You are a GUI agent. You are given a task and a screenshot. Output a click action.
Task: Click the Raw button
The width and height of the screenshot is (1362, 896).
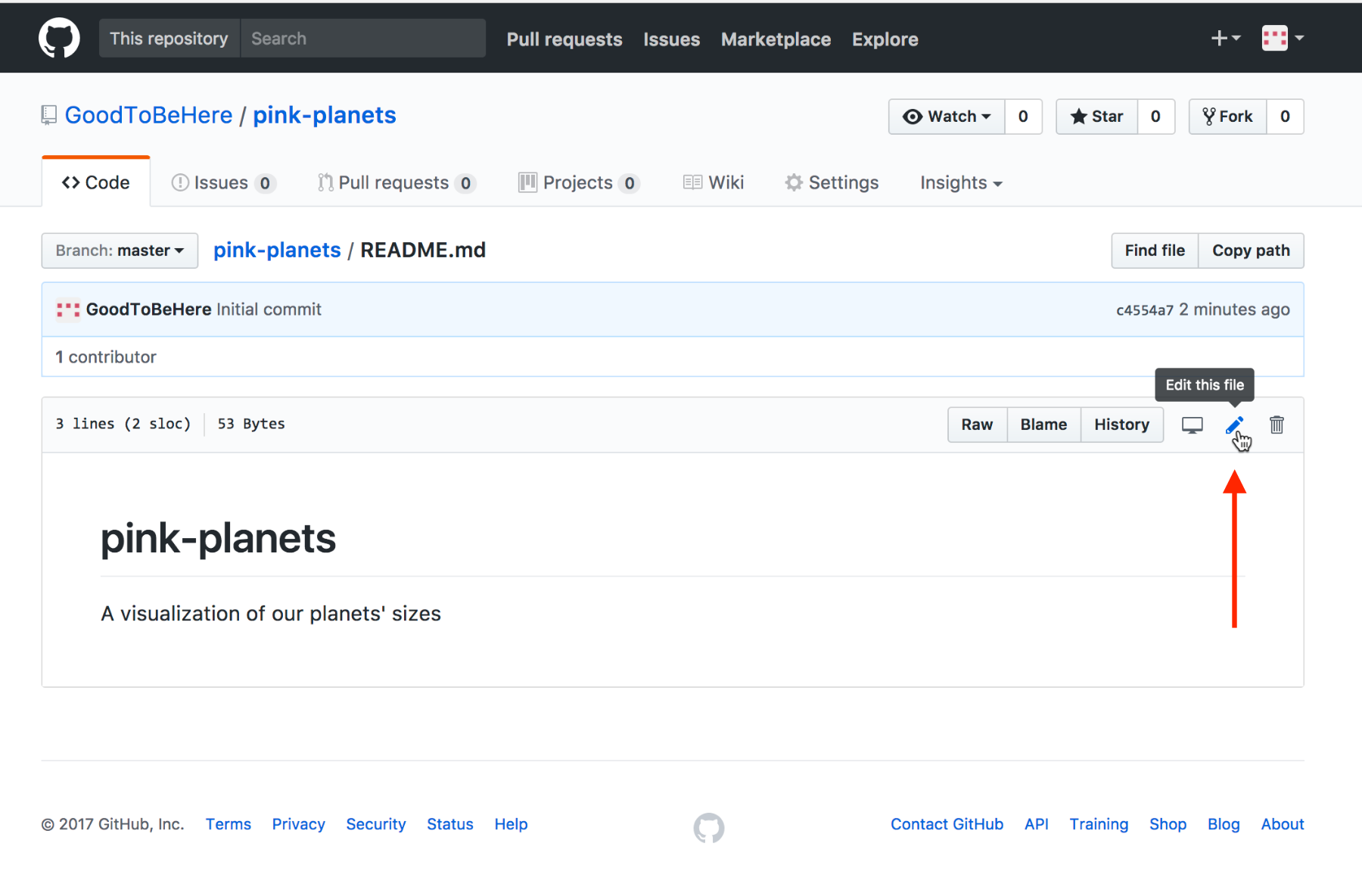pos(977,425)
